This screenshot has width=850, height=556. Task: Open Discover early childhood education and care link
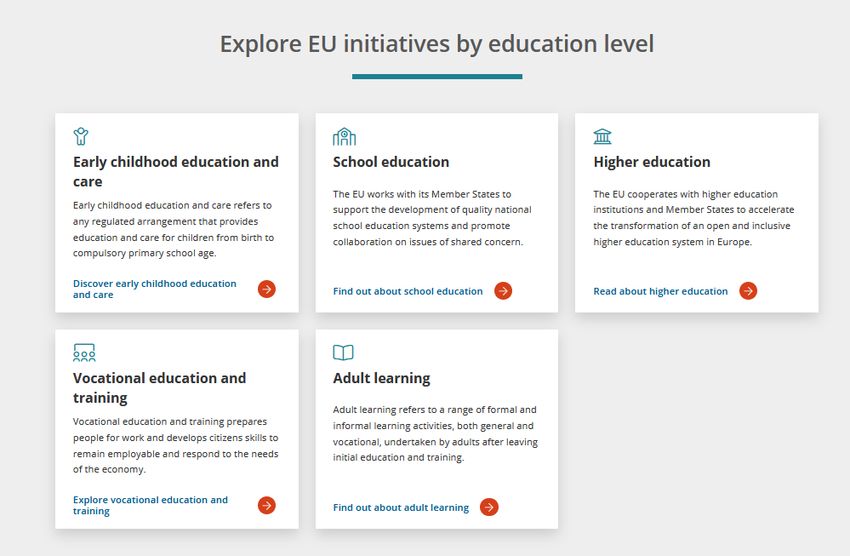(154, 289)
